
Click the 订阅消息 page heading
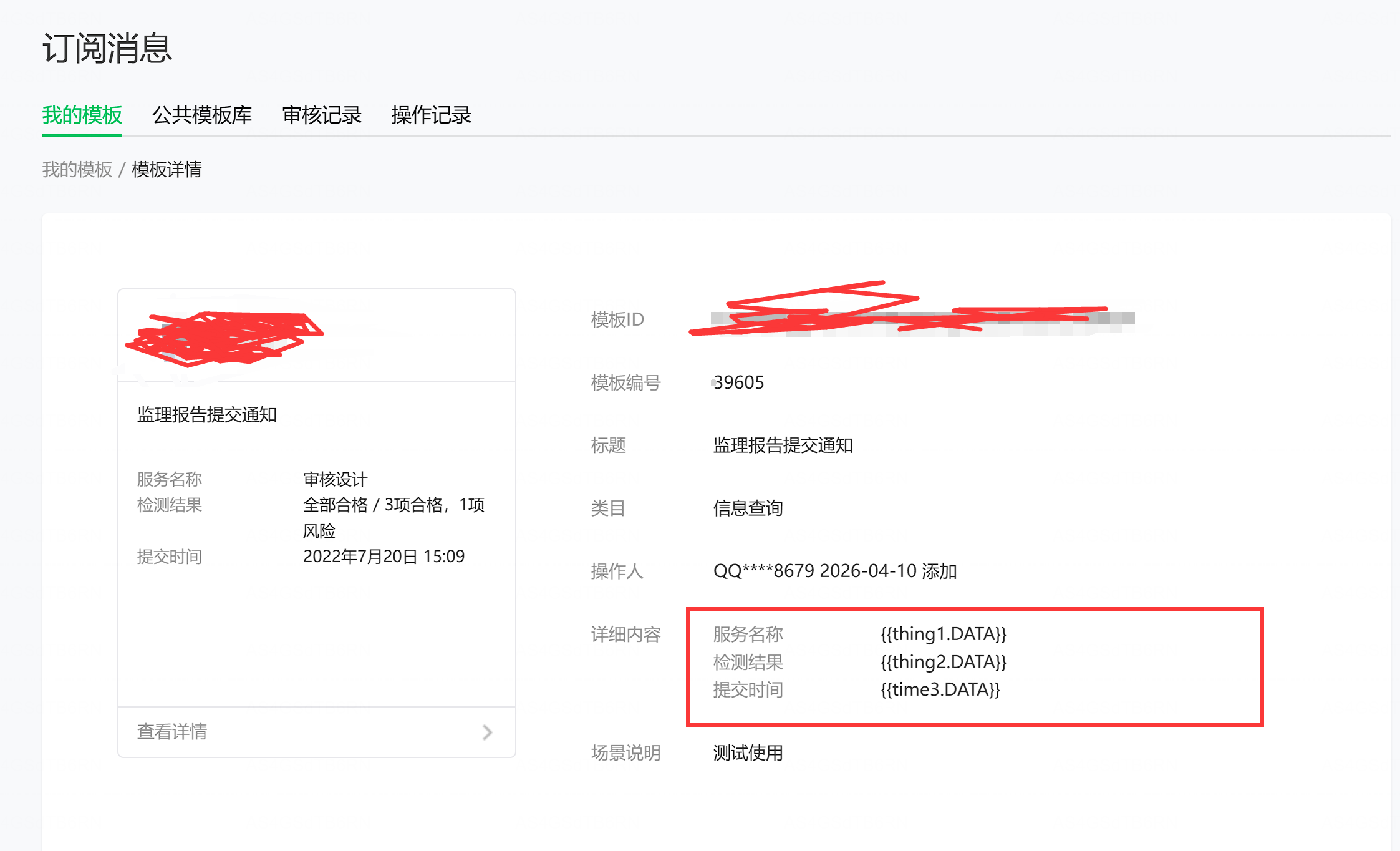[x=107, y=48]
